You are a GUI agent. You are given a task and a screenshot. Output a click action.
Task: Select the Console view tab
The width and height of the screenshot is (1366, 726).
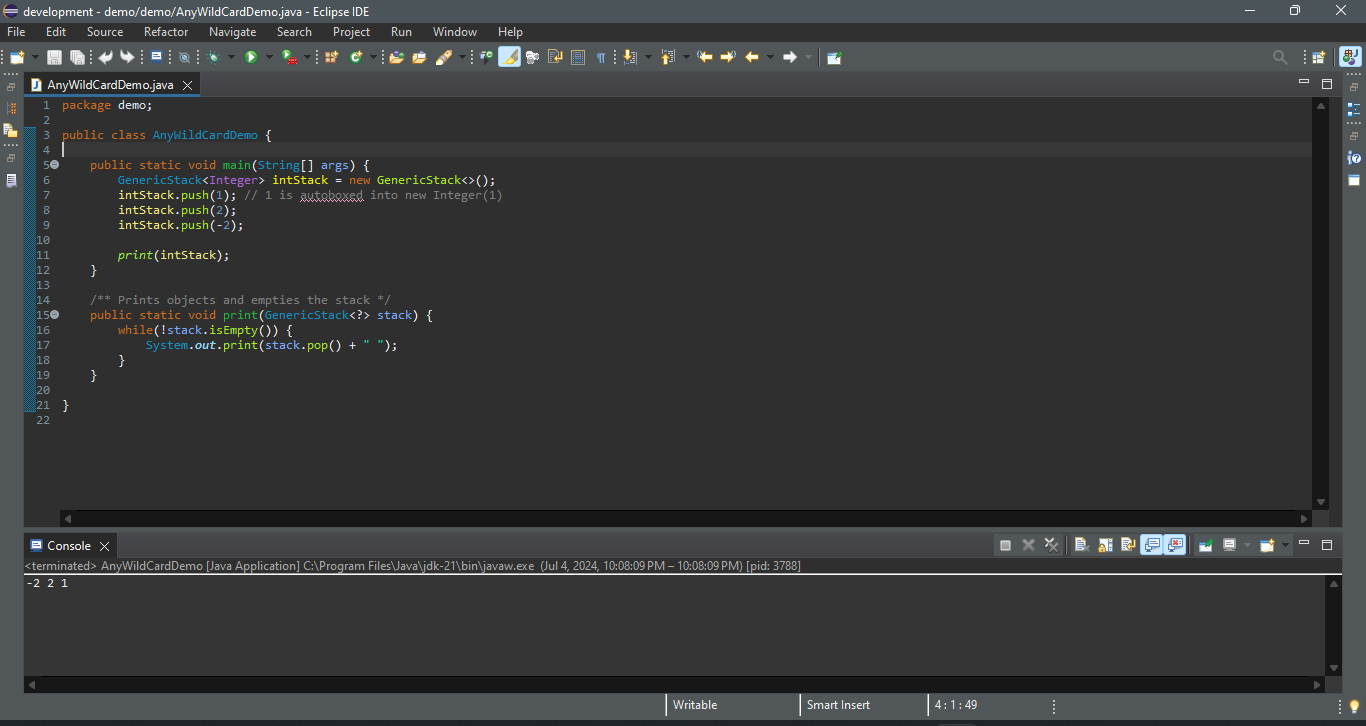click(x=69, y=546)
